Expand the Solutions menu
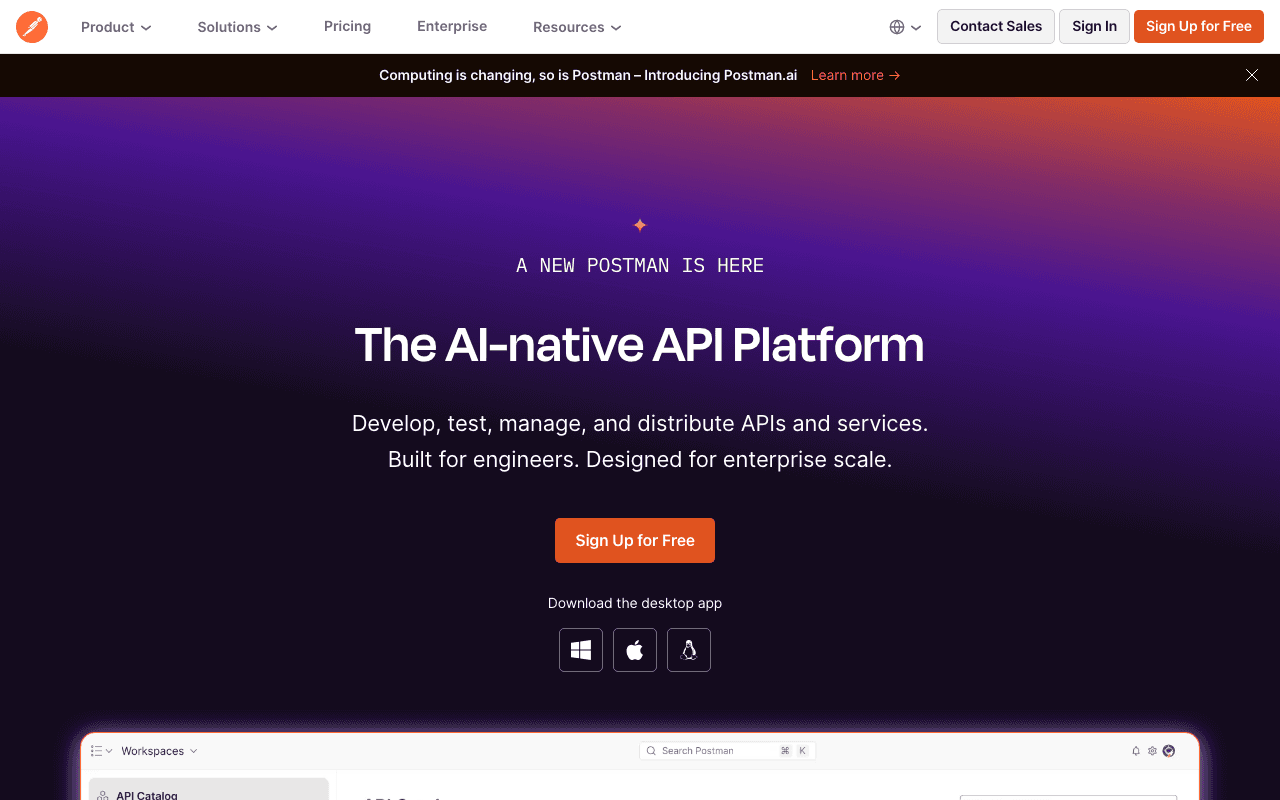The image size is (1280, 800). click(x=237, y=27)
